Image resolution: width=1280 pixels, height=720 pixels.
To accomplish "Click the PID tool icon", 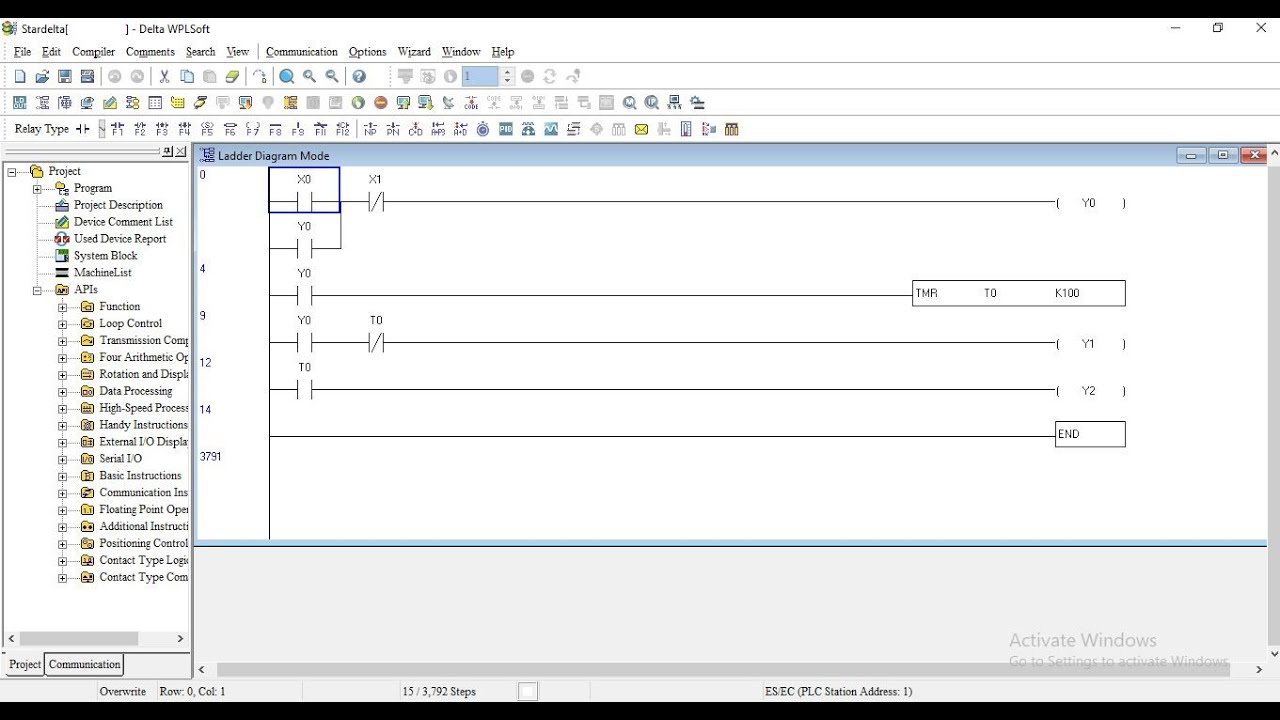I will [506, 129].
